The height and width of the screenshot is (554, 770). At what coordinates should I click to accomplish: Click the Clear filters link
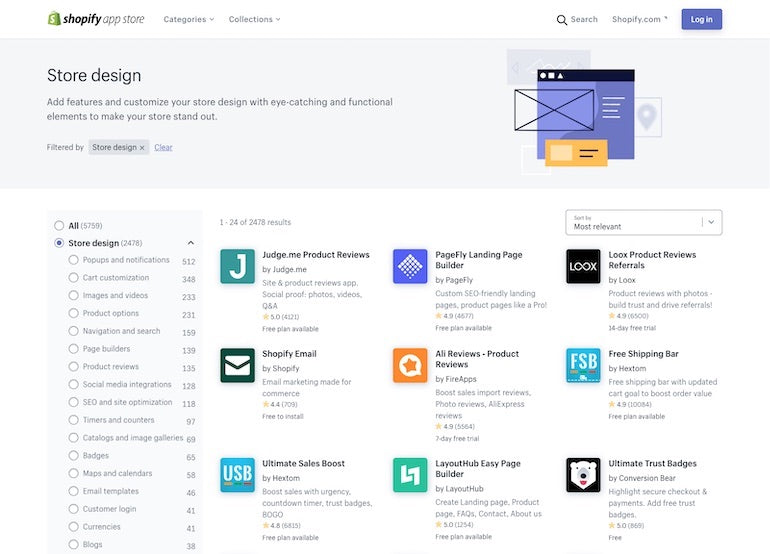tap(163, 147)
